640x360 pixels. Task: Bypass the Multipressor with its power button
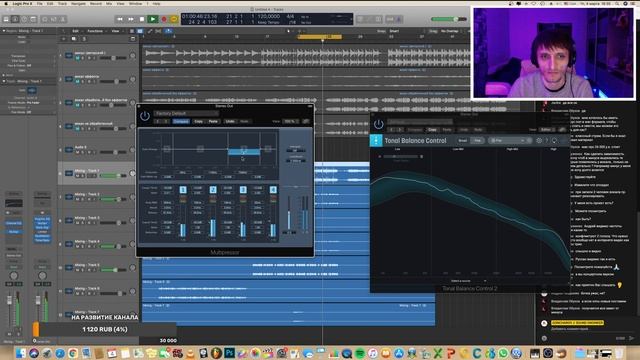point(144,116)
